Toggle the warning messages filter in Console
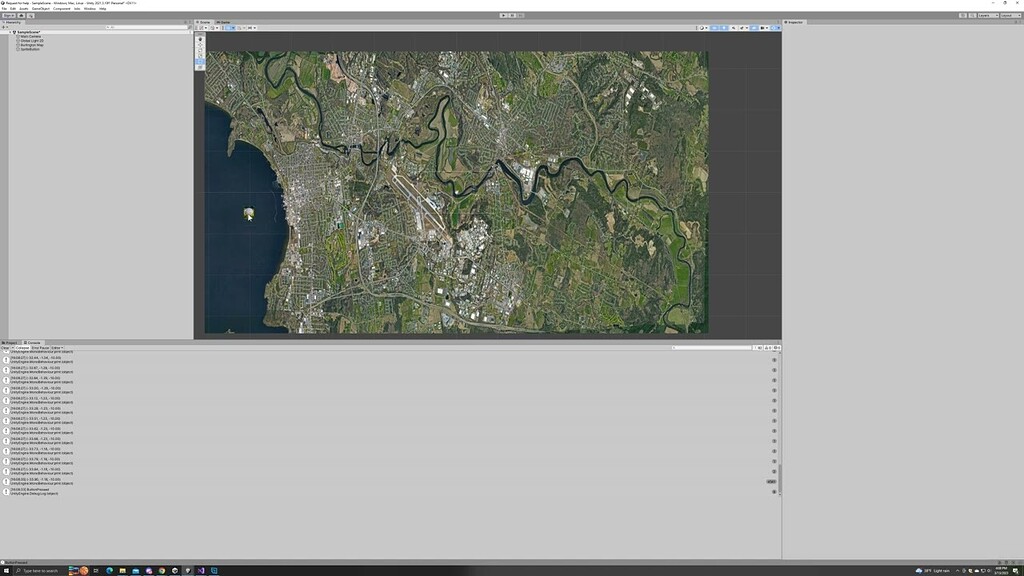 tap(767, 347)
